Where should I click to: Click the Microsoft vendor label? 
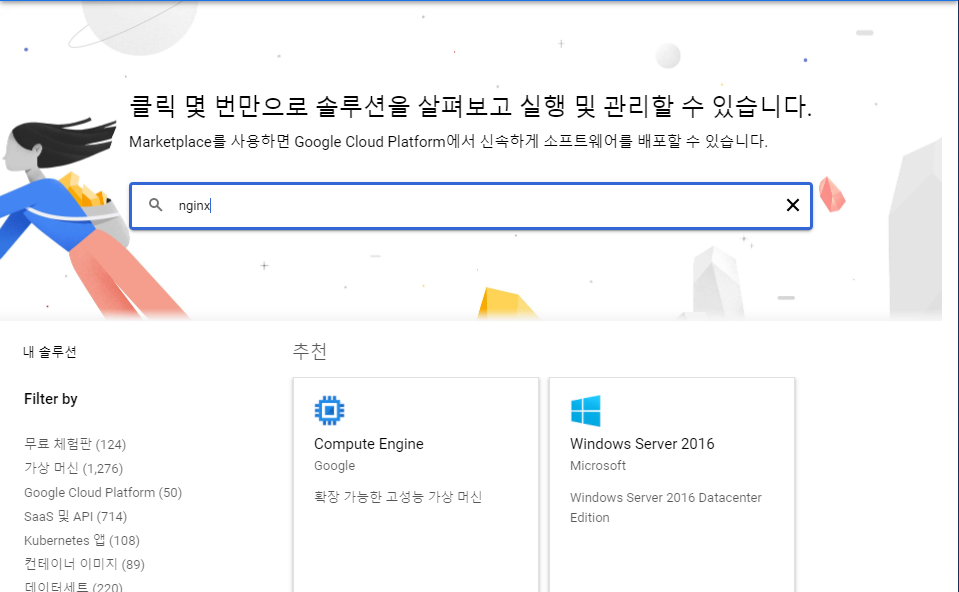coord(598,465)
